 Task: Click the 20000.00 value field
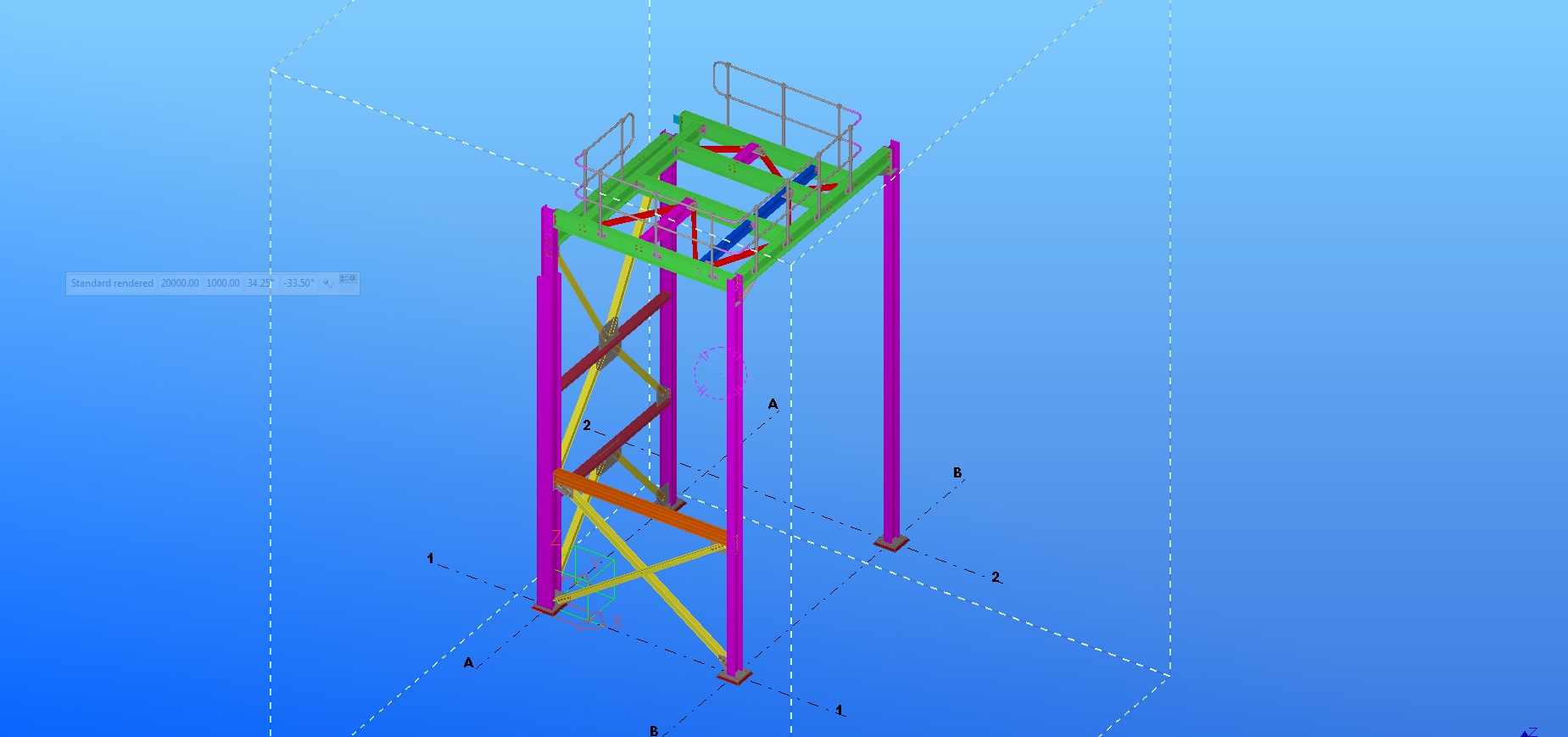tap(180, 283)
